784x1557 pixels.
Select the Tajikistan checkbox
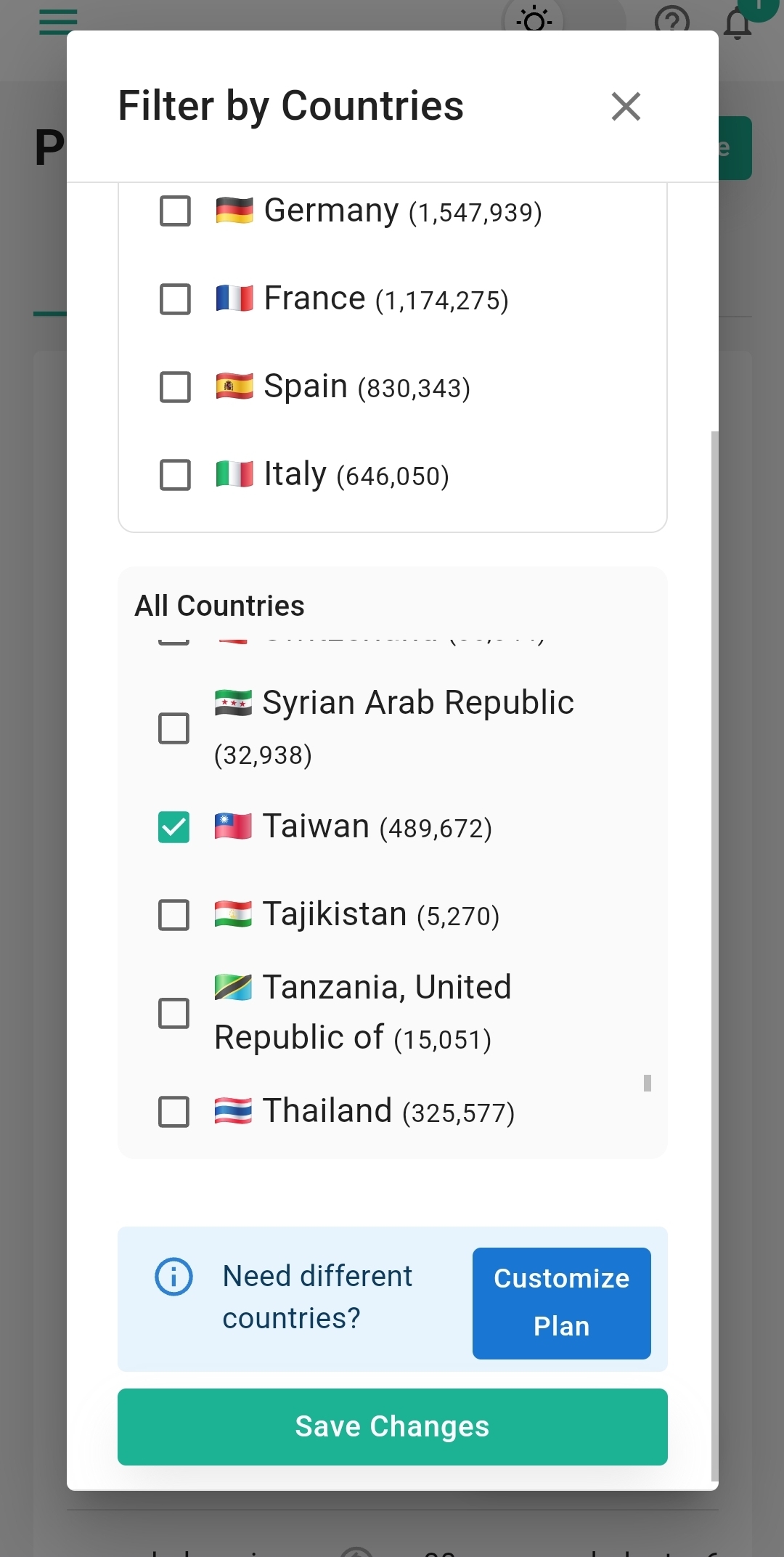pyautogui.click(x=174, y=915)
